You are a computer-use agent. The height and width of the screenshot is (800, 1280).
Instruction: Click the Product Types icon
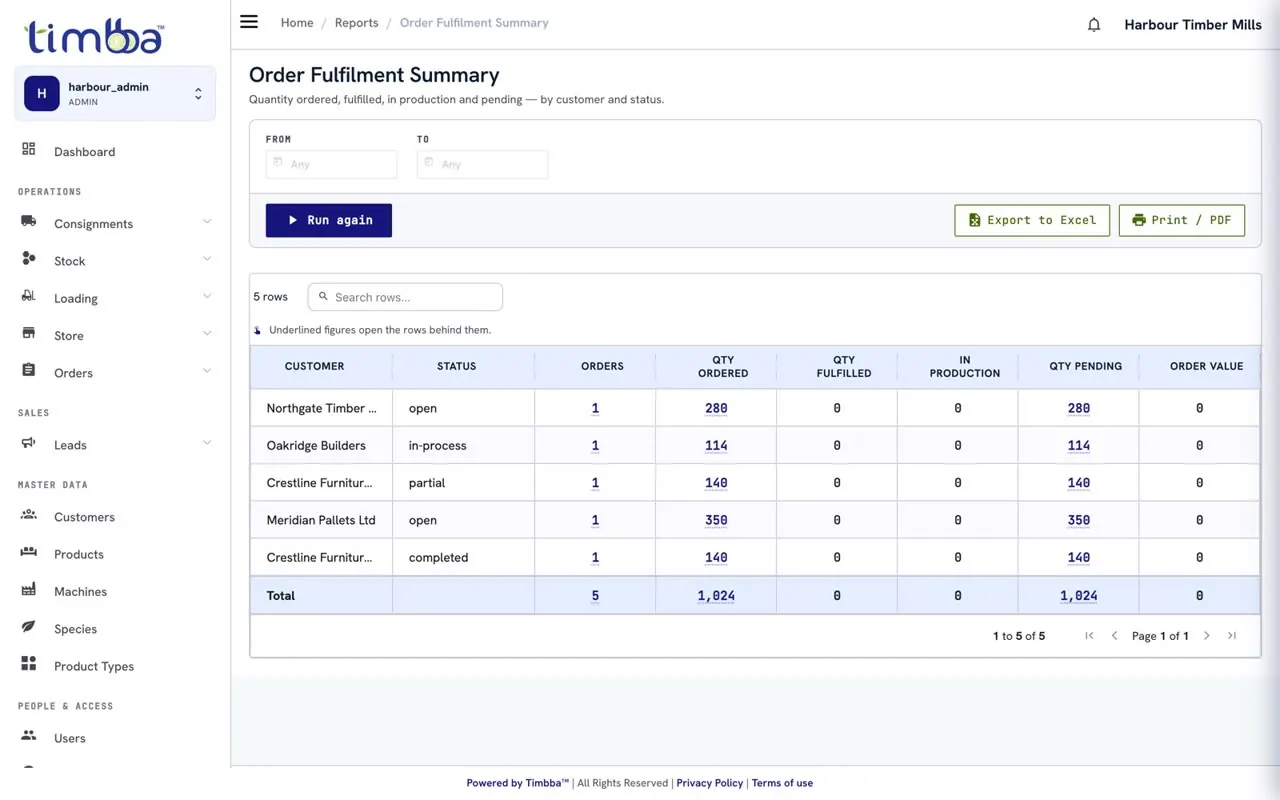click(x=29, y=664)
